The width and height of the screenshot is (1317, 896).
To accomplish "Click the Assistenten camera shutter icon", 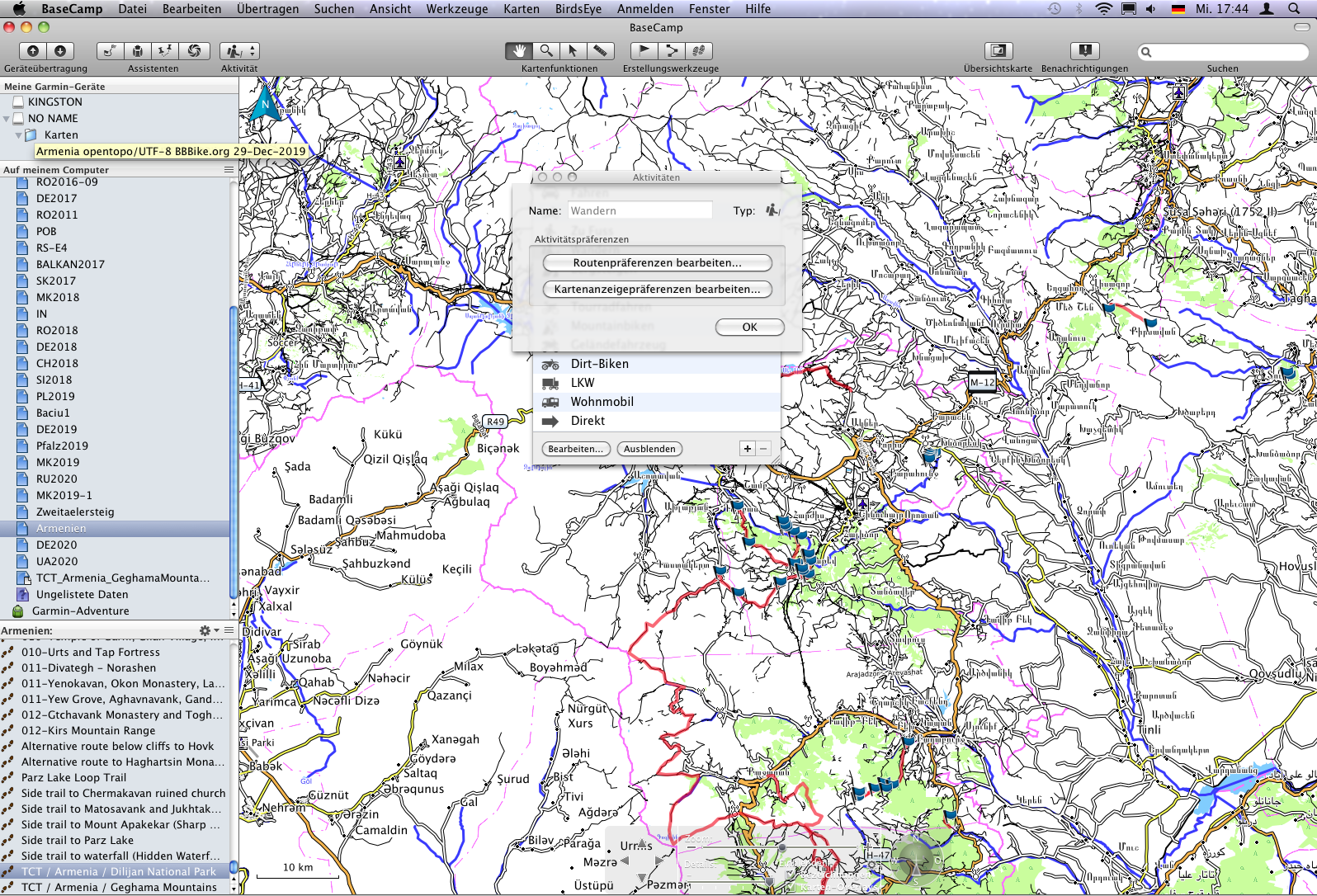I will point(195,51).
